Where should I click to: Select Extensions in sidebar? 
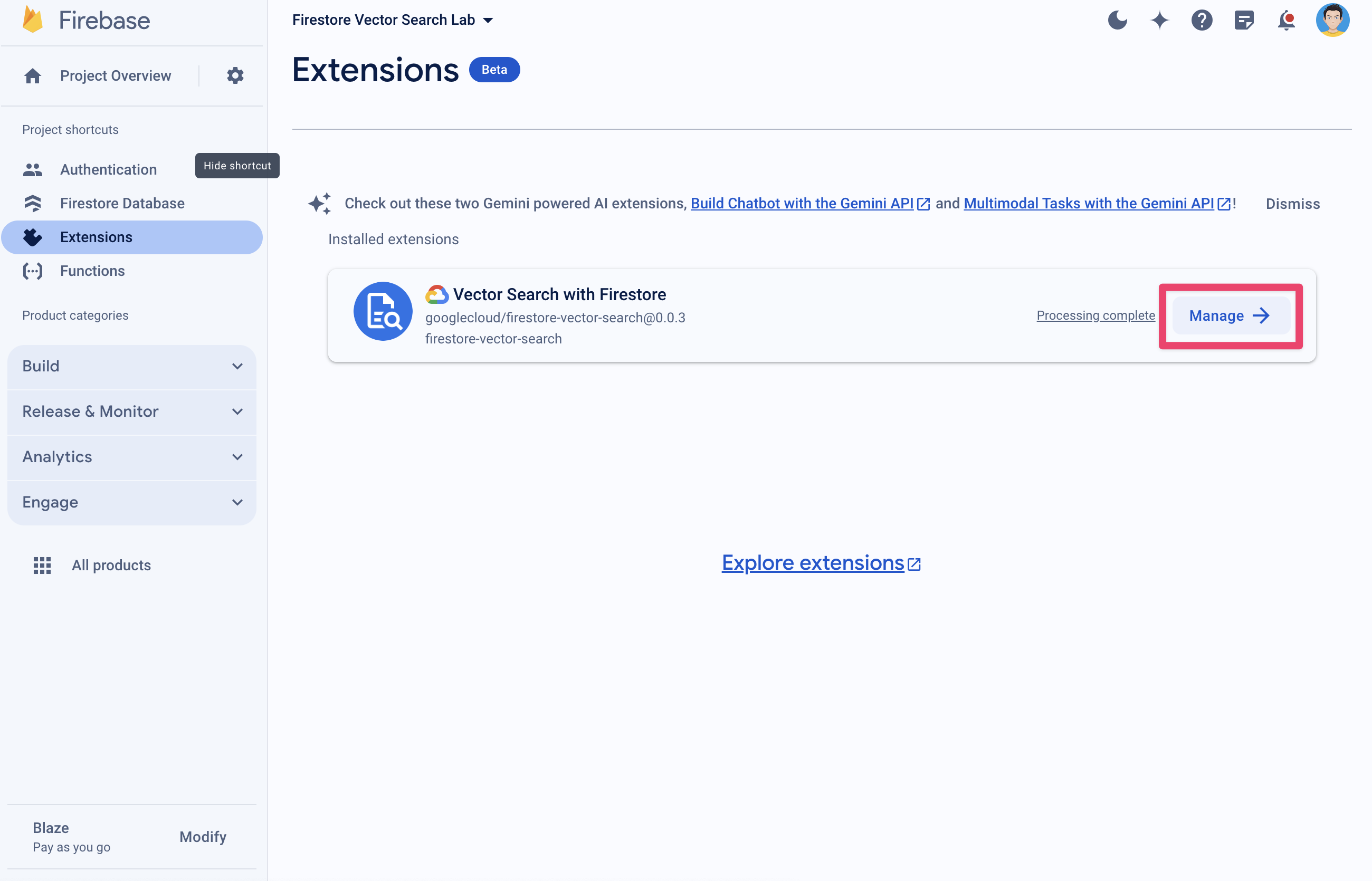tap(96, 237)
